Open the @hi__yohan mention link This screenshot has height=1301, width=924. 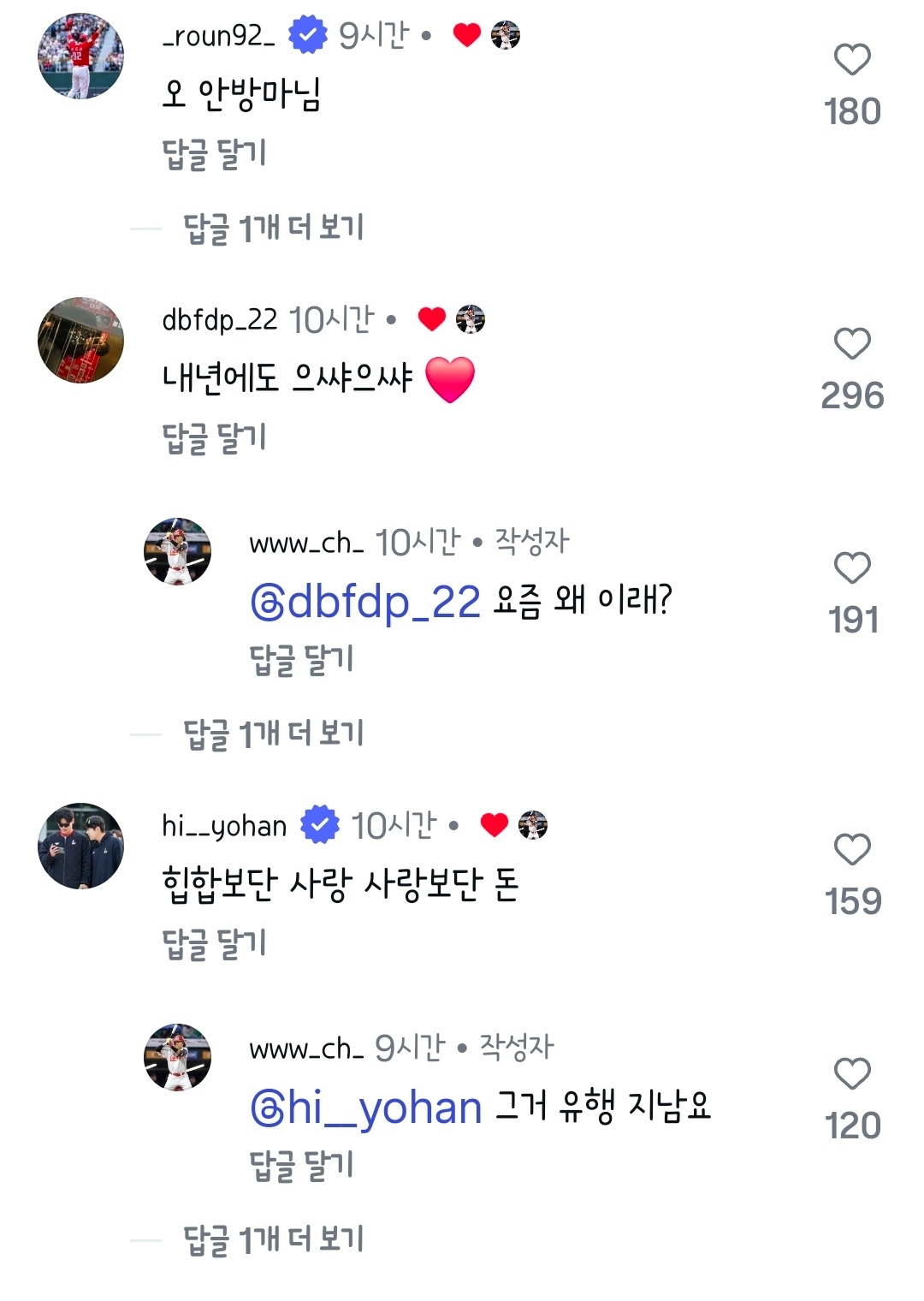pyautogui.click(x=366, y=1108)
